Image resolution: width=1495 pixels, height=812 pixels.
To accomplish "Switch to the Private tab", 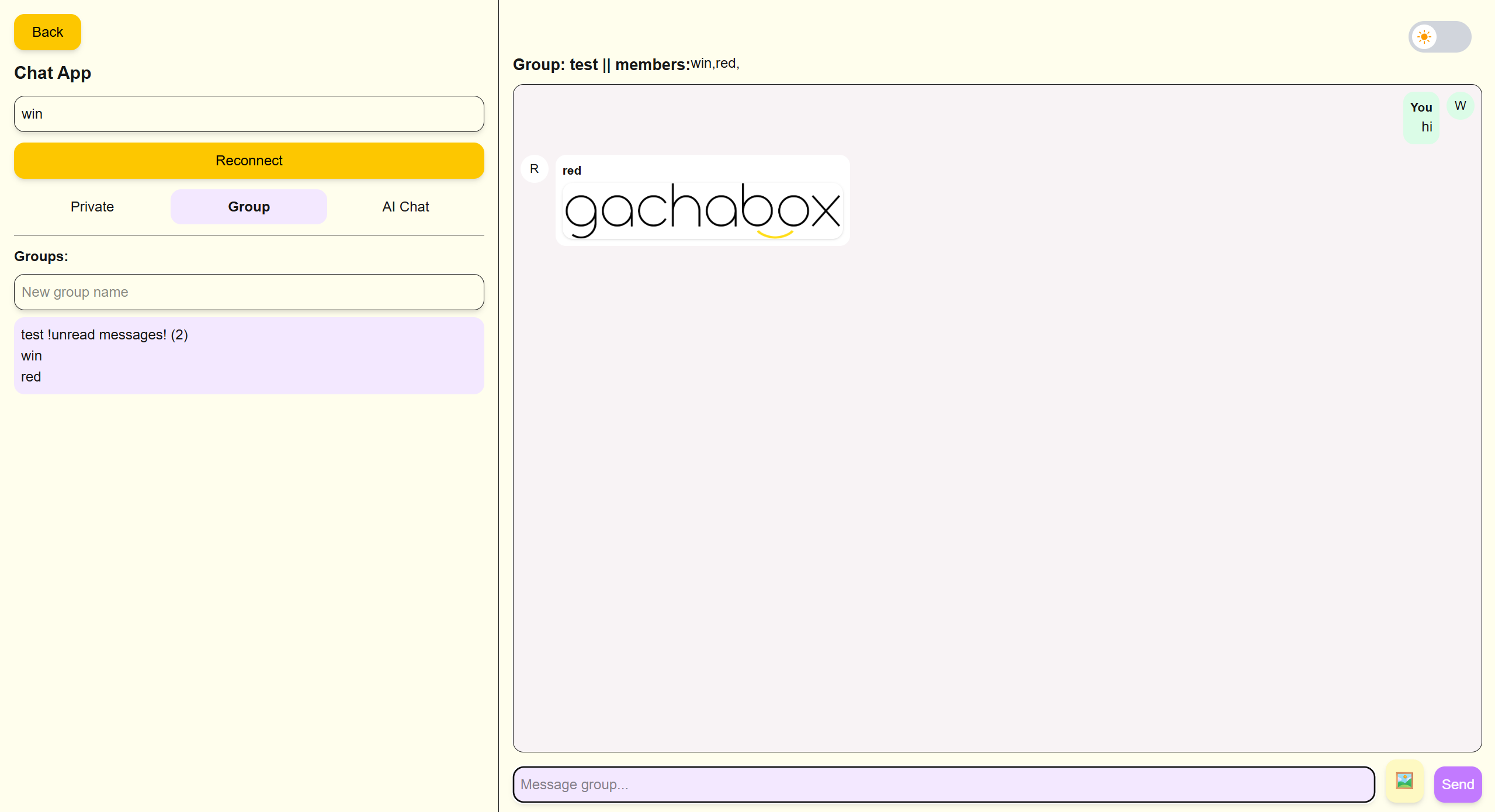I will 92,207.
